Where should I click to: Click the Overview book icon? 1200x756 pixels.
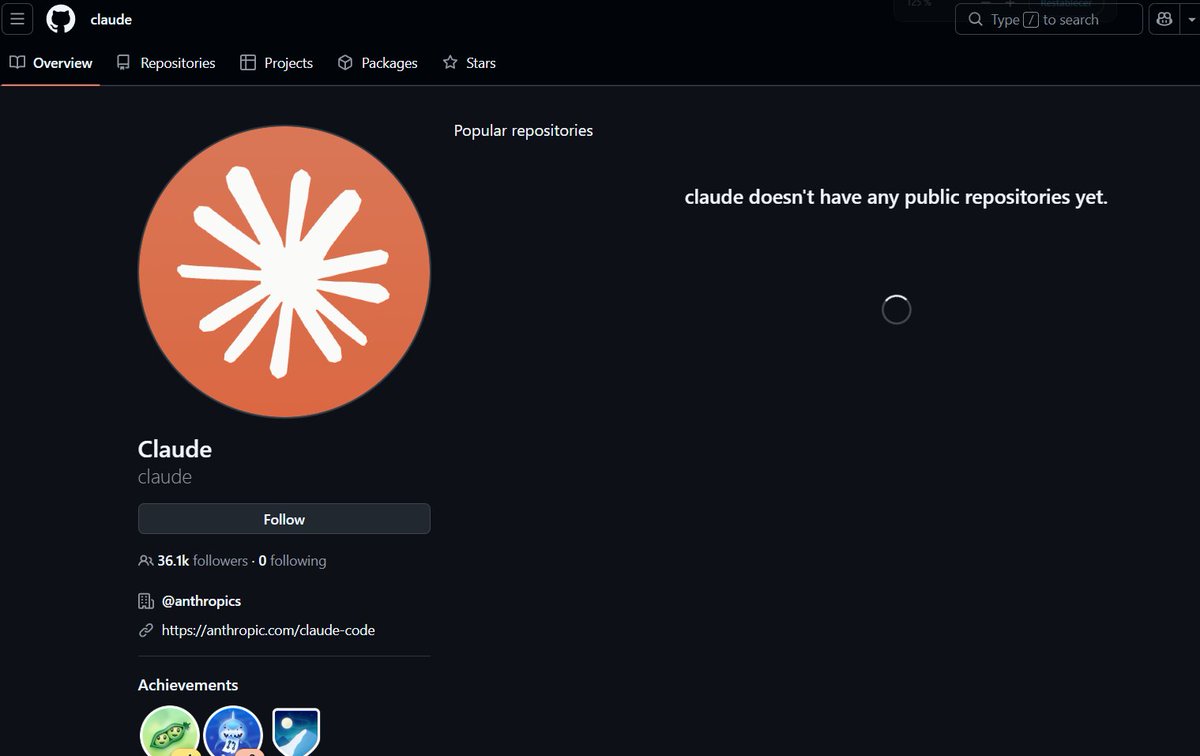point(17,62)
